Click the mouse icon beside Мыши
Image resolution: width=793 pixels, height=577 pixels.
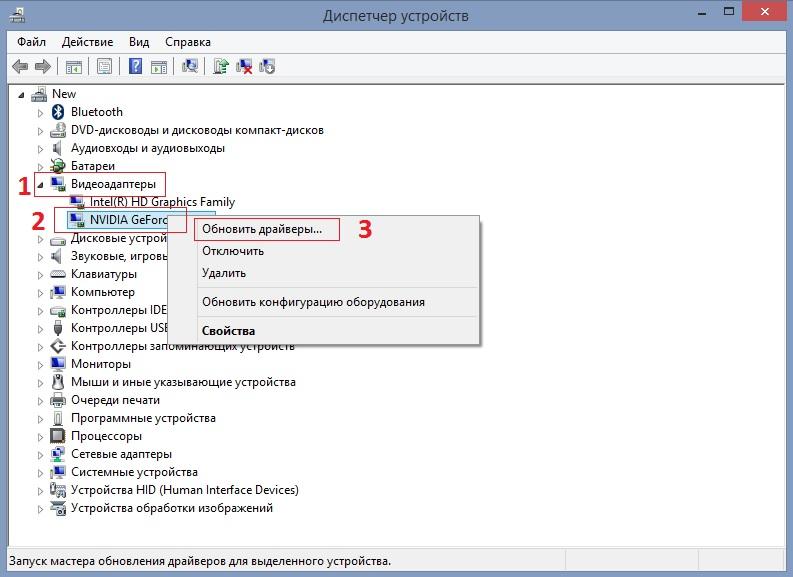58,382
